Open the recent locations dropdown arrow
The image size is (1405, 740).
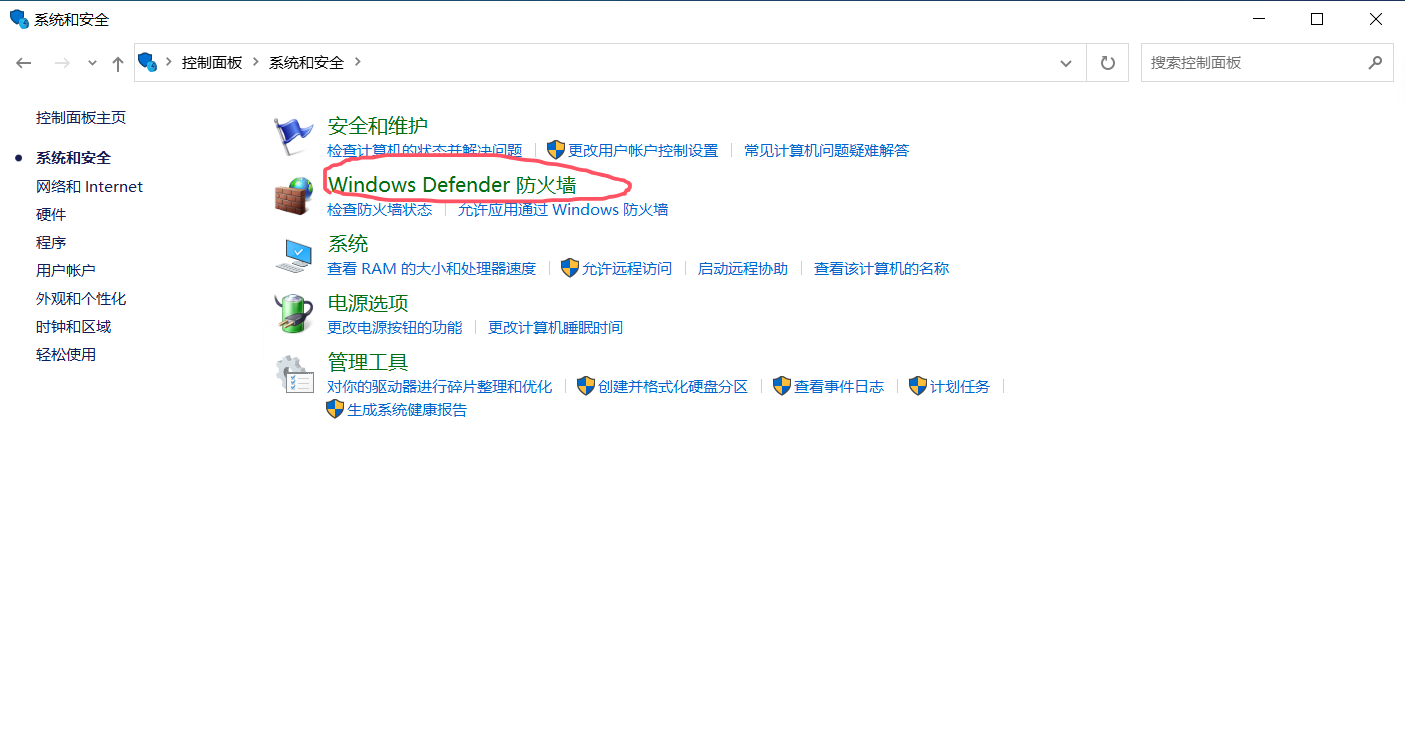point(92,63)
